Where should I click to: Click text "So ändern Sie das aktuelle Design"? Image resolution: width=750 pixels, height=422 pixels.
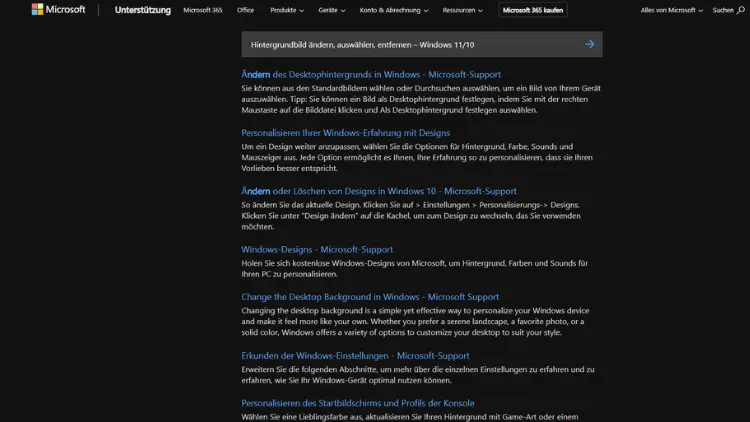click(300, 205)
